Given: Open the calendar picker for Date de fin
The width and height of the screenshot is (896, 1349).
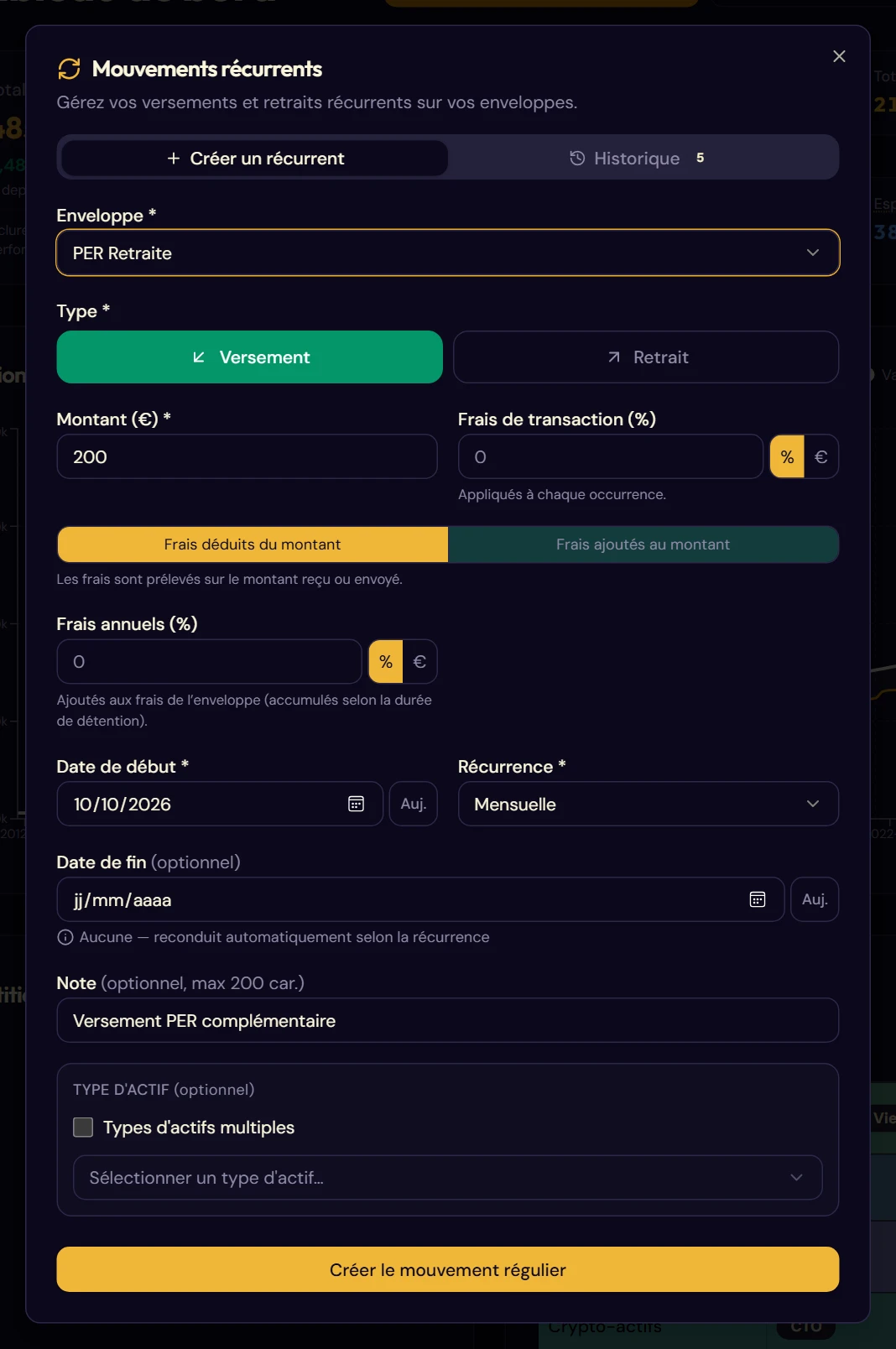Looking at the screenshot, I should [757, 899].
